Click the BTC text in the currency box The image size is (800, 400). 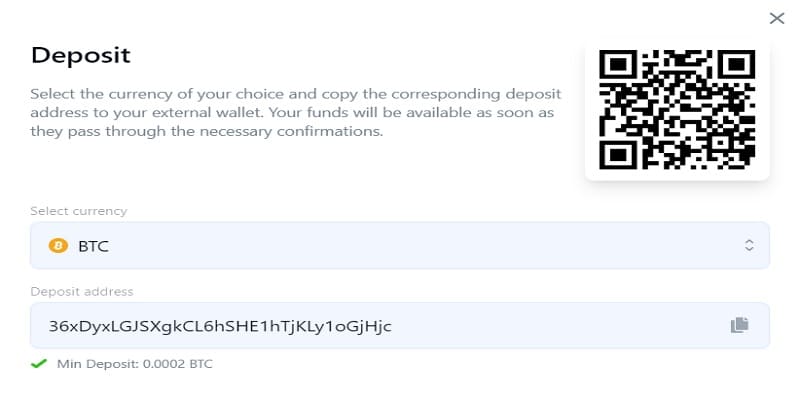tap(93, 245)
